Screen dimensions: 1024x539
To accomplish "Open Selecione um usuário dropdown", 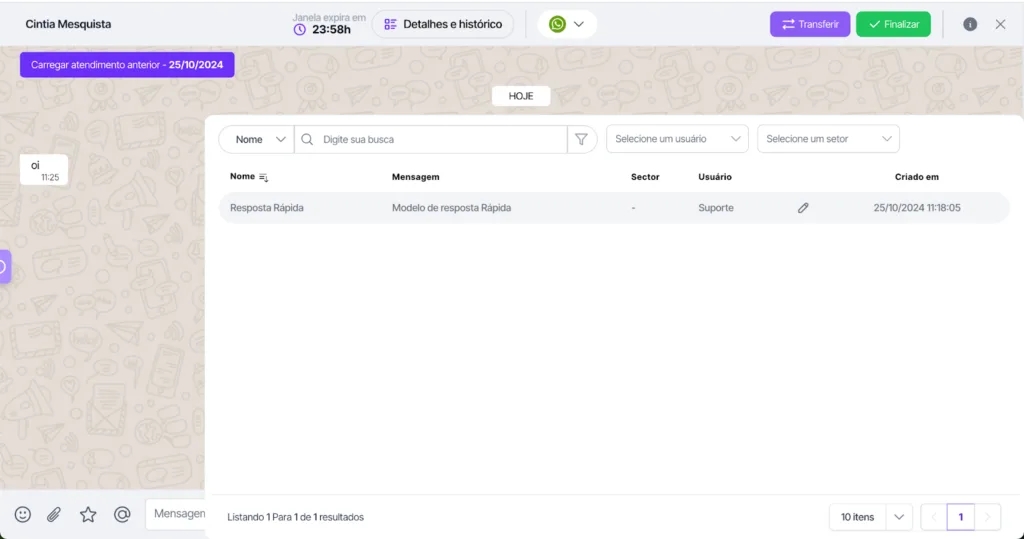I will coord(677,139).
